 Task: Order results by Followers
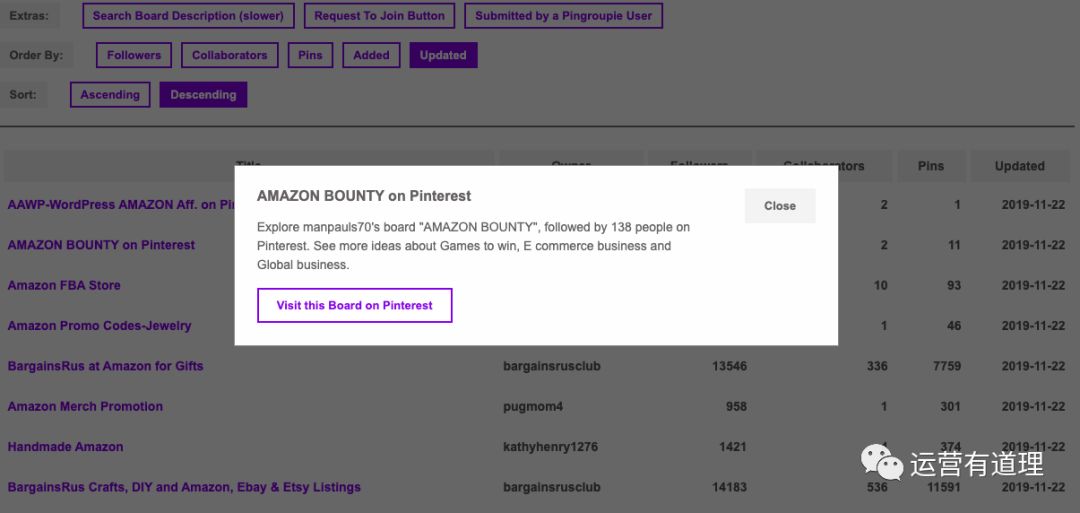[x=134, y=55]
